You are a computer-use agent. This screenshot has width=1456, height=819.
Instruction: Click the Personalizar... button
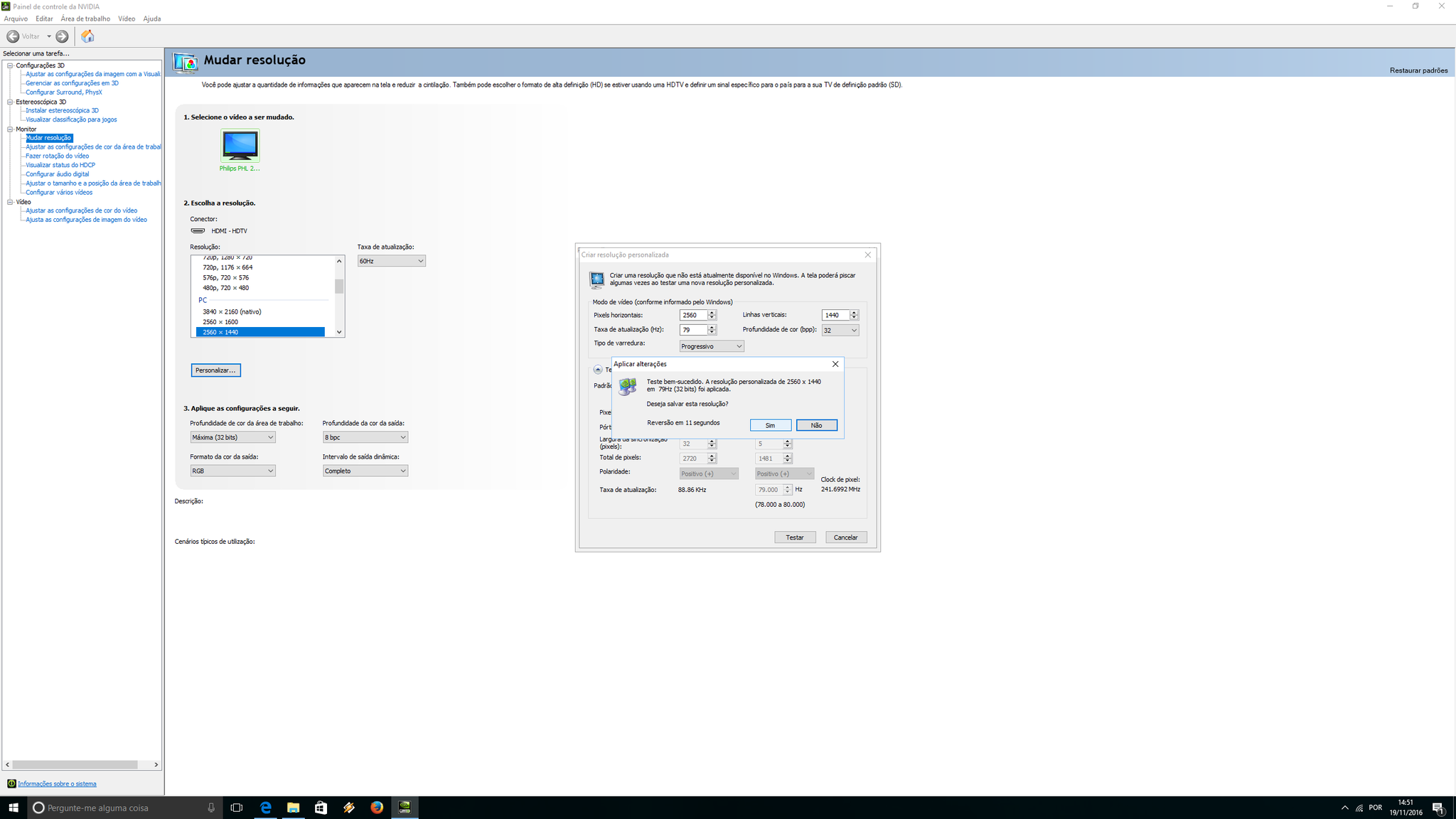pyautogui.click(x=215, y=370)
